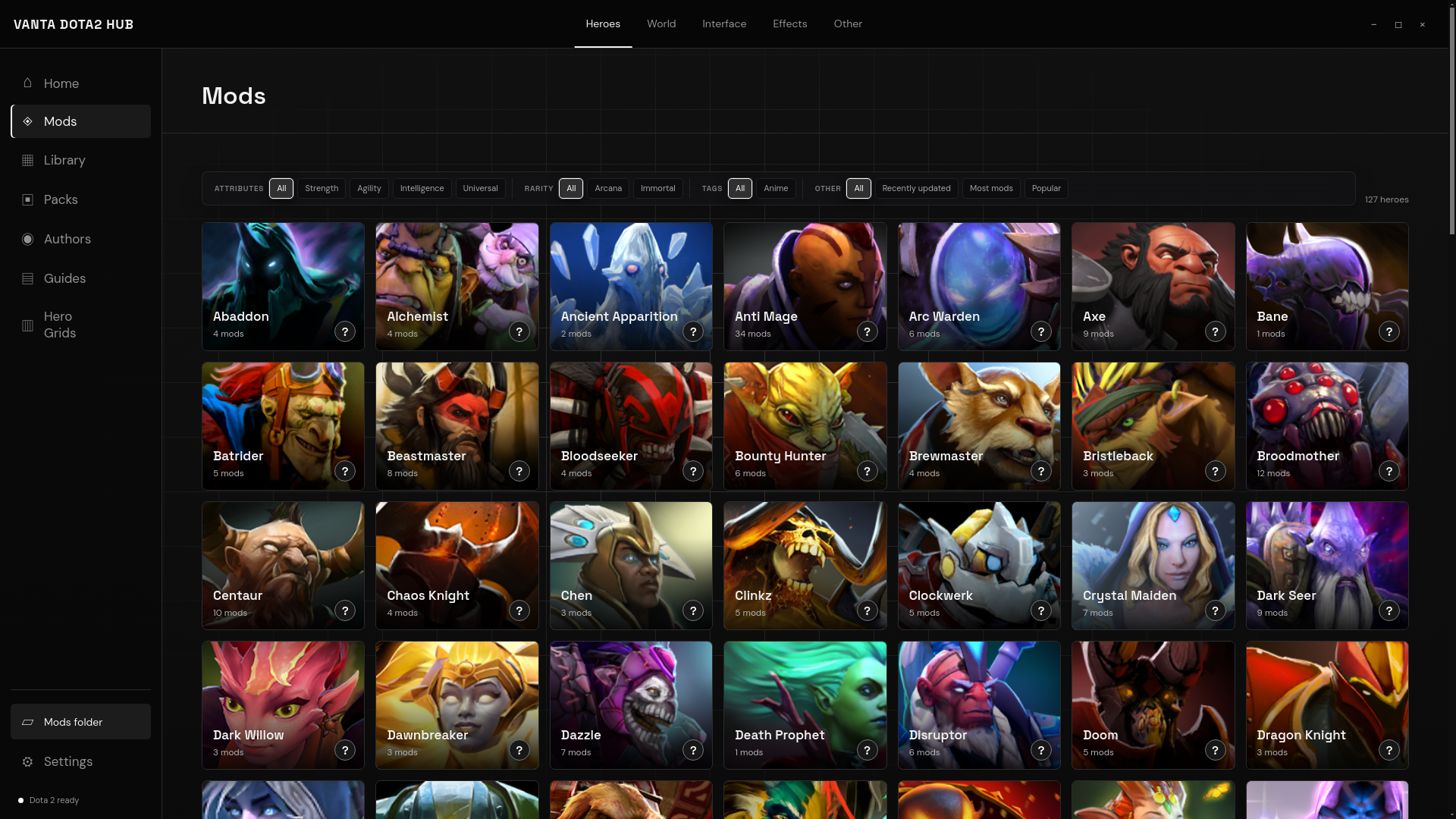Open the Authors section
The image size is (1456, 819).
[x=80, y=239]
